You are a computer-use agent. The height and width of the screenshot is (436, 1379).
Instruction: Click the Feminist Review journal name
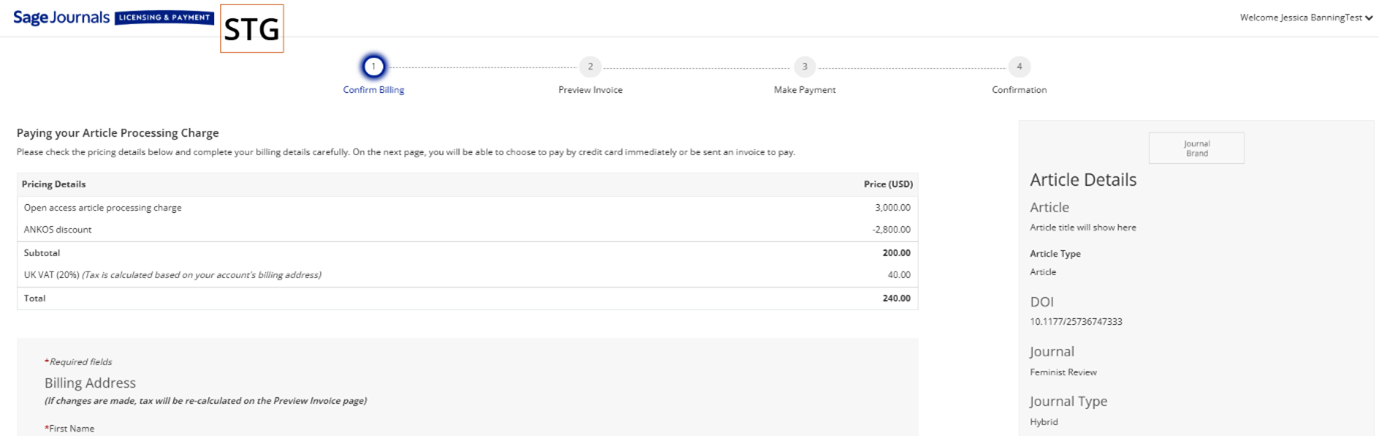pyautogui.click(x=1063, y=372)
